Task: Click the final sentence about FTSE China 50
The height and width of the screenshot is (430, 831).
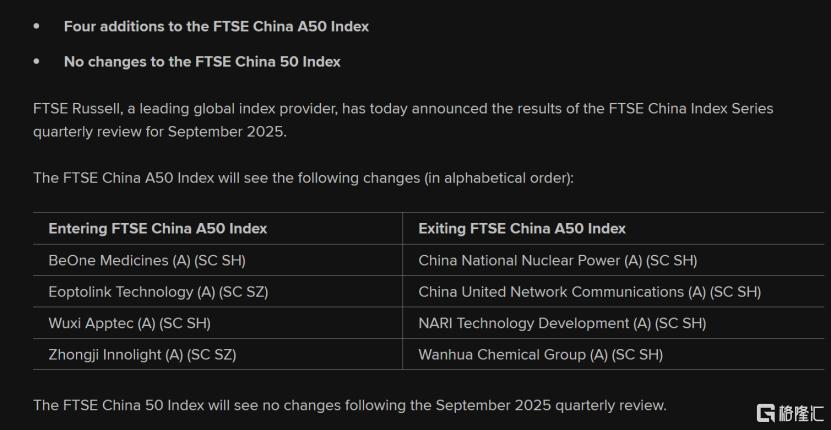Action: point(350,406)
